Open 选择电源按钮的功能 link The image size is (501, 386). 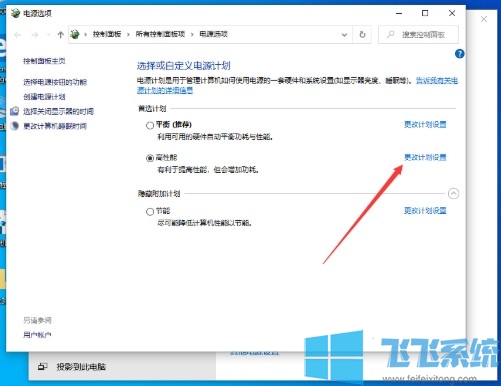point(55,82)
